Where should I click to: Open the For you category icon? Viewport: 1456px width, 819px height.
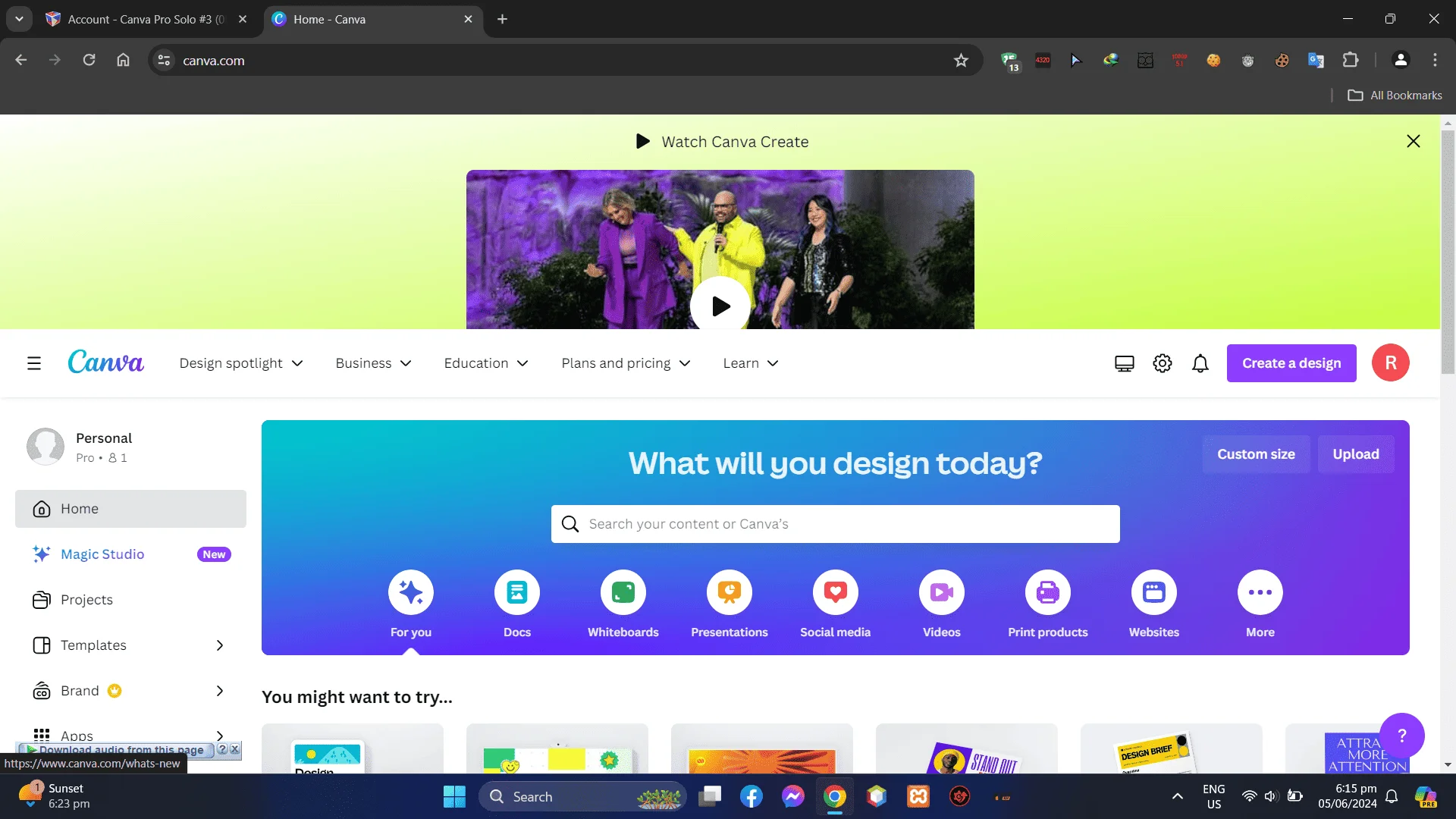click(411, 592)
